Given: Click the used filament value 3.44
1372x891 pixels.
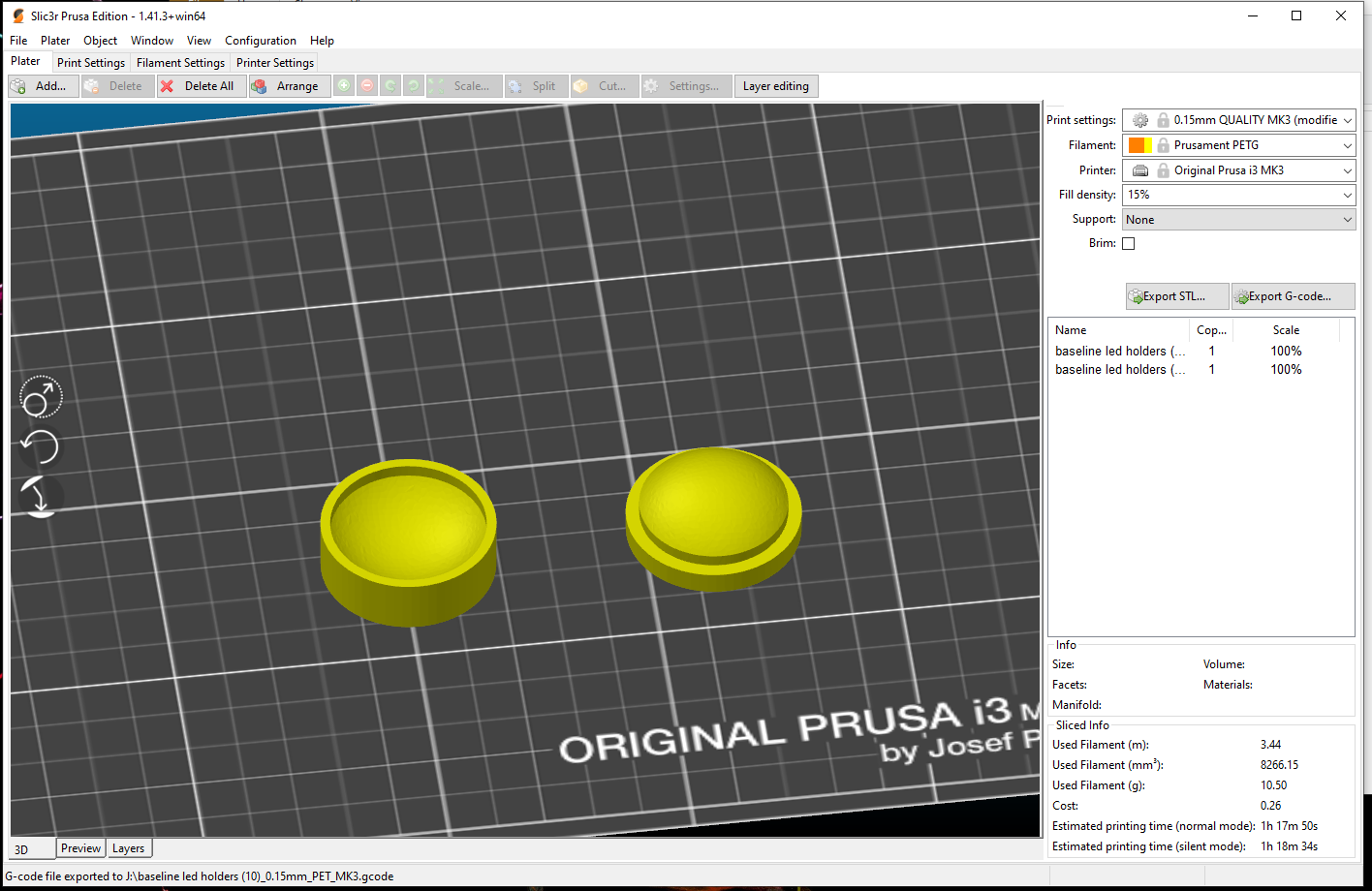Looking at the screenshot, I should [1270, 745].
